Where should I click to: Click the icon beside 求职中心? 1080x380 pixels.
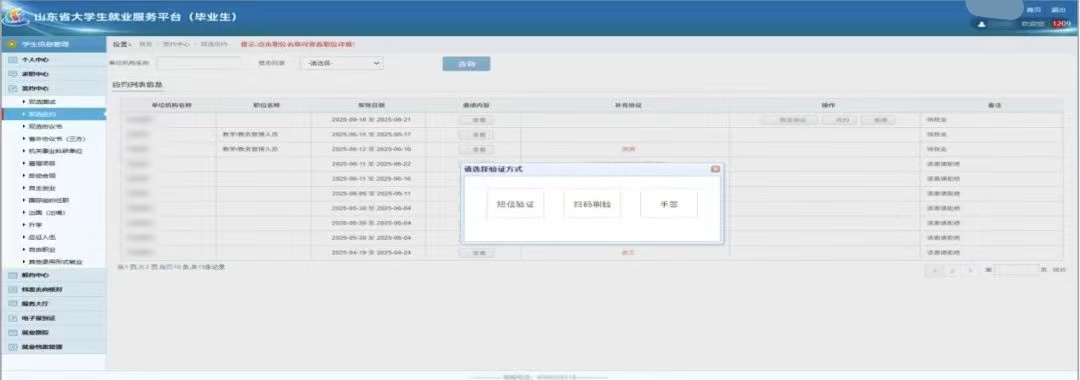click(x=12, y=74)
